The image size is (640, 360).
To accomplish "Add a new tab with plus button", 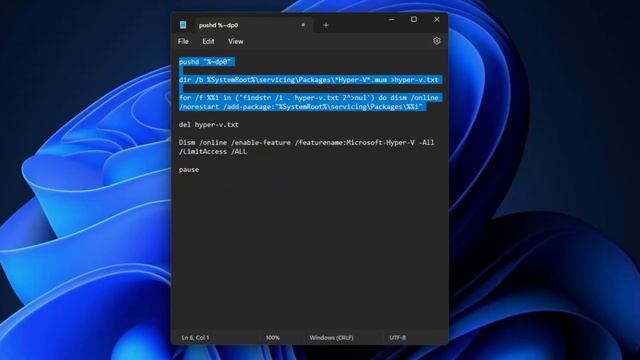I will pyautogui.click(x=326, y=25).
